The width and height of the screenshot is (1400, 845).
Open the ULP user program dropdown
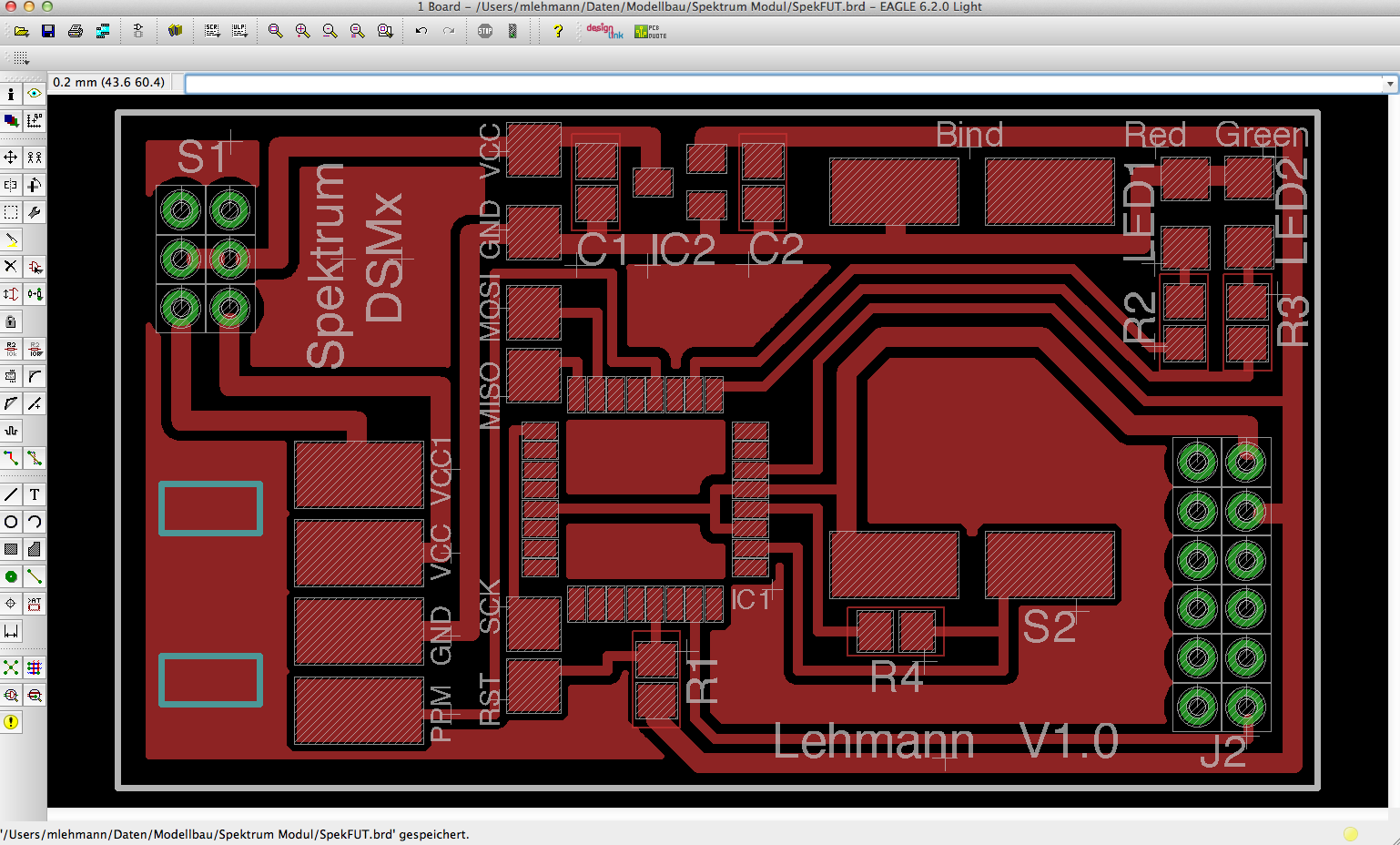pos(239,31)
